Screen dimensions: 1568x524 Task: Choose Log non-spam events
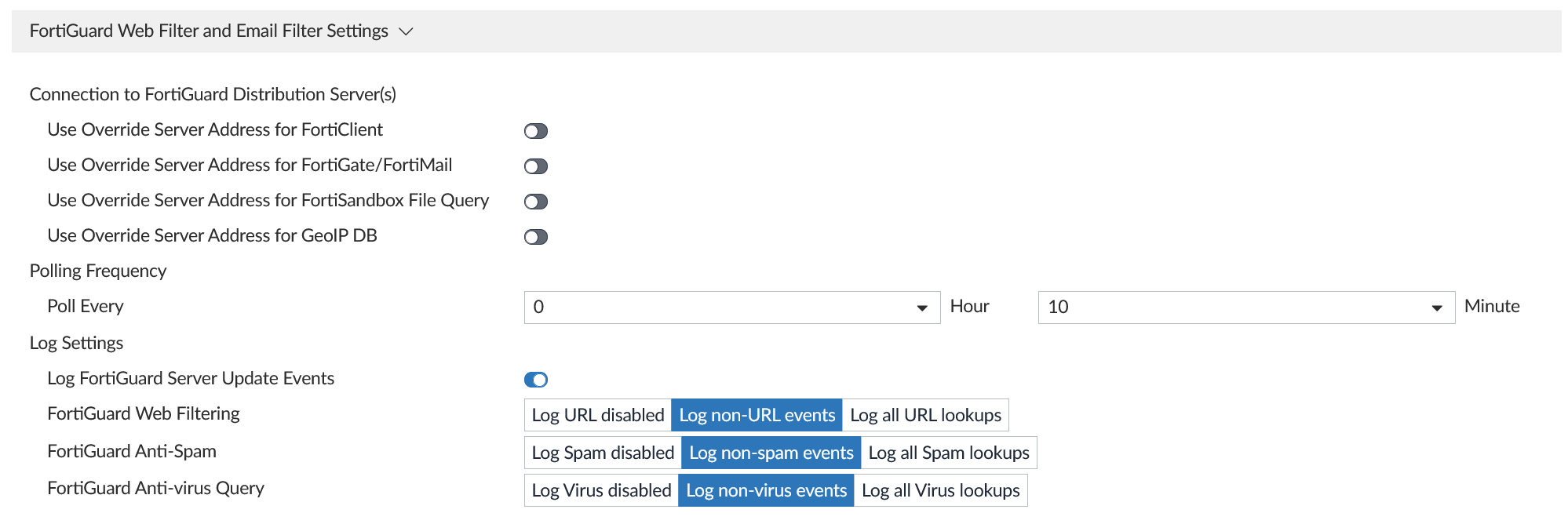point(771,453)
